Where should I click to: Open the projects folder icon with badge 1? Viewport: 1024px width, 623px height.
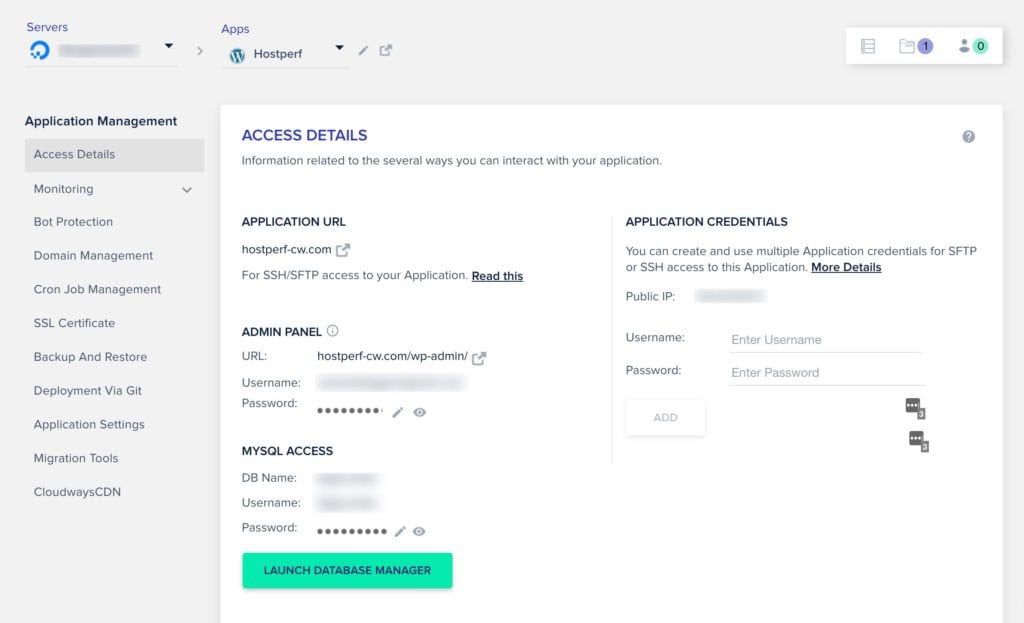tap(914, 46)
